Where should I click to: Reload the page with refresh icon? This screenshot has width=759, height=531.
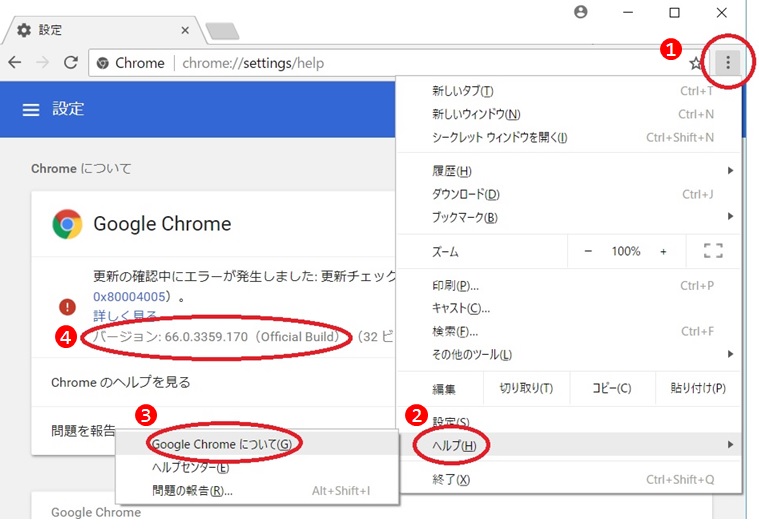(71, 62)
